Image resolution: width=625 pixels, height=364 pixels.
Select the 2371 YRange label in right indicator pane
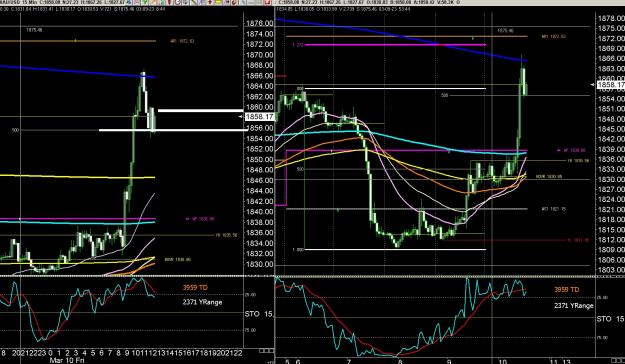(574, 305)
